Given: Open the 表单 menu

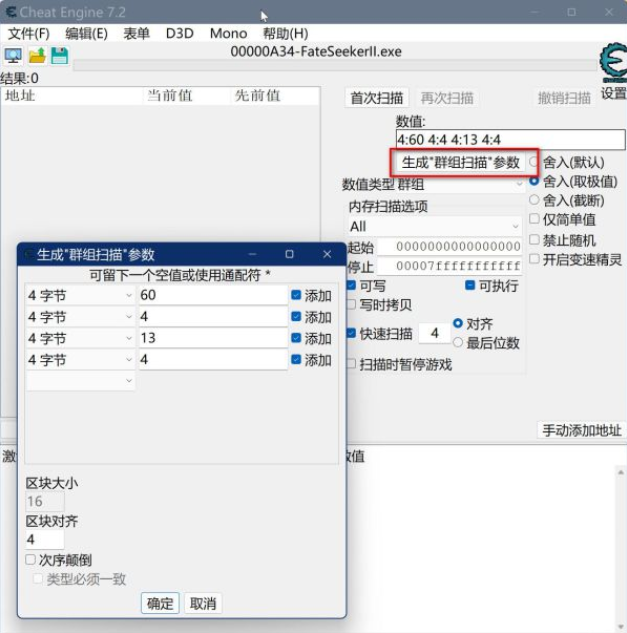Looking at the screenshot, I should tap(136, 34).
